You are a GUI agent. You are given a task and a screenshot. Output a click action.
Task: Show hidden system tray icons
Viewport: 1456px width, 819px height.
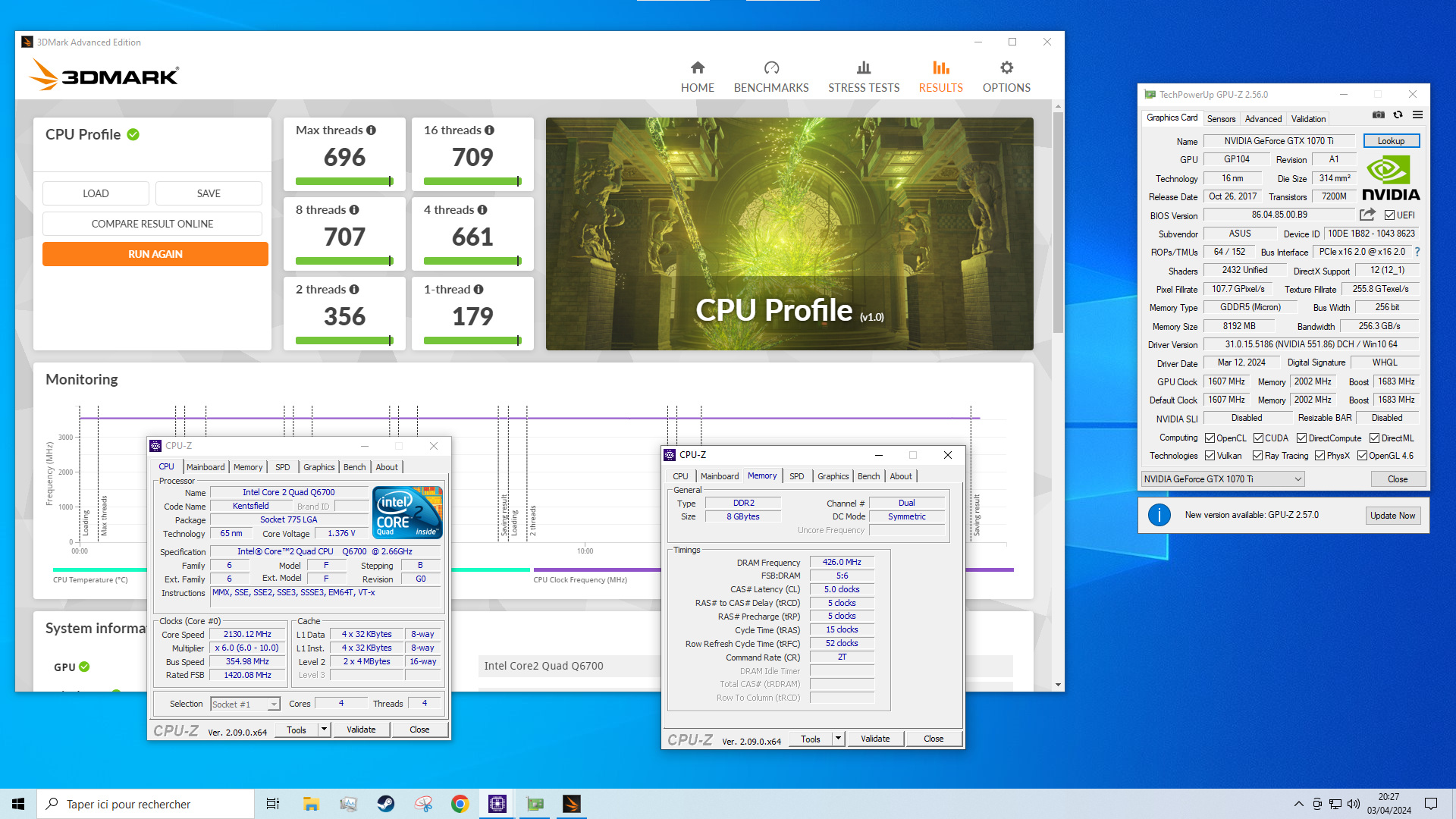[x=1299, y=804]
